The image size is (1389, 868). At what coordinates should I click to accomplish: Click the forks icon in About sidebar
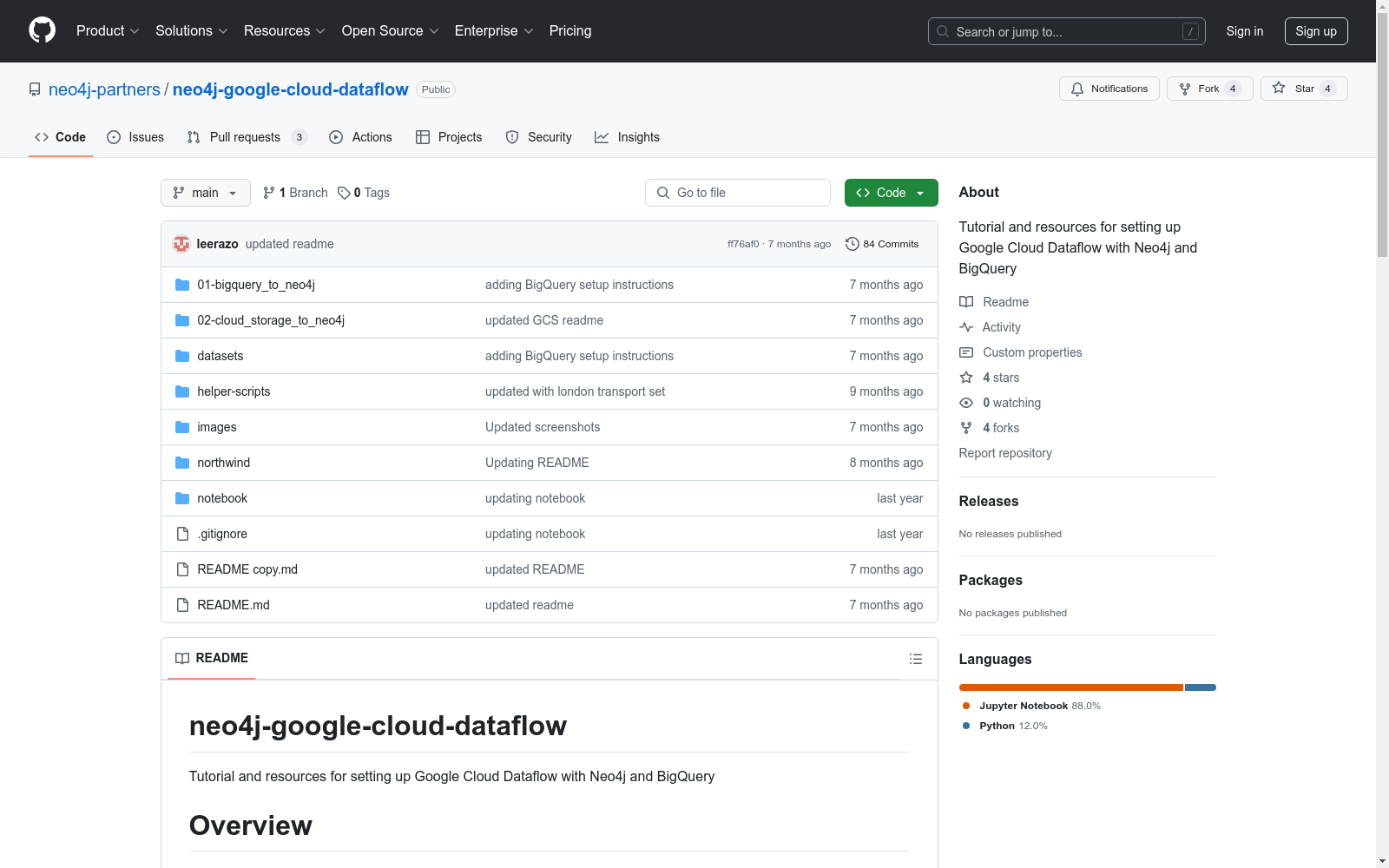(966, 428)
